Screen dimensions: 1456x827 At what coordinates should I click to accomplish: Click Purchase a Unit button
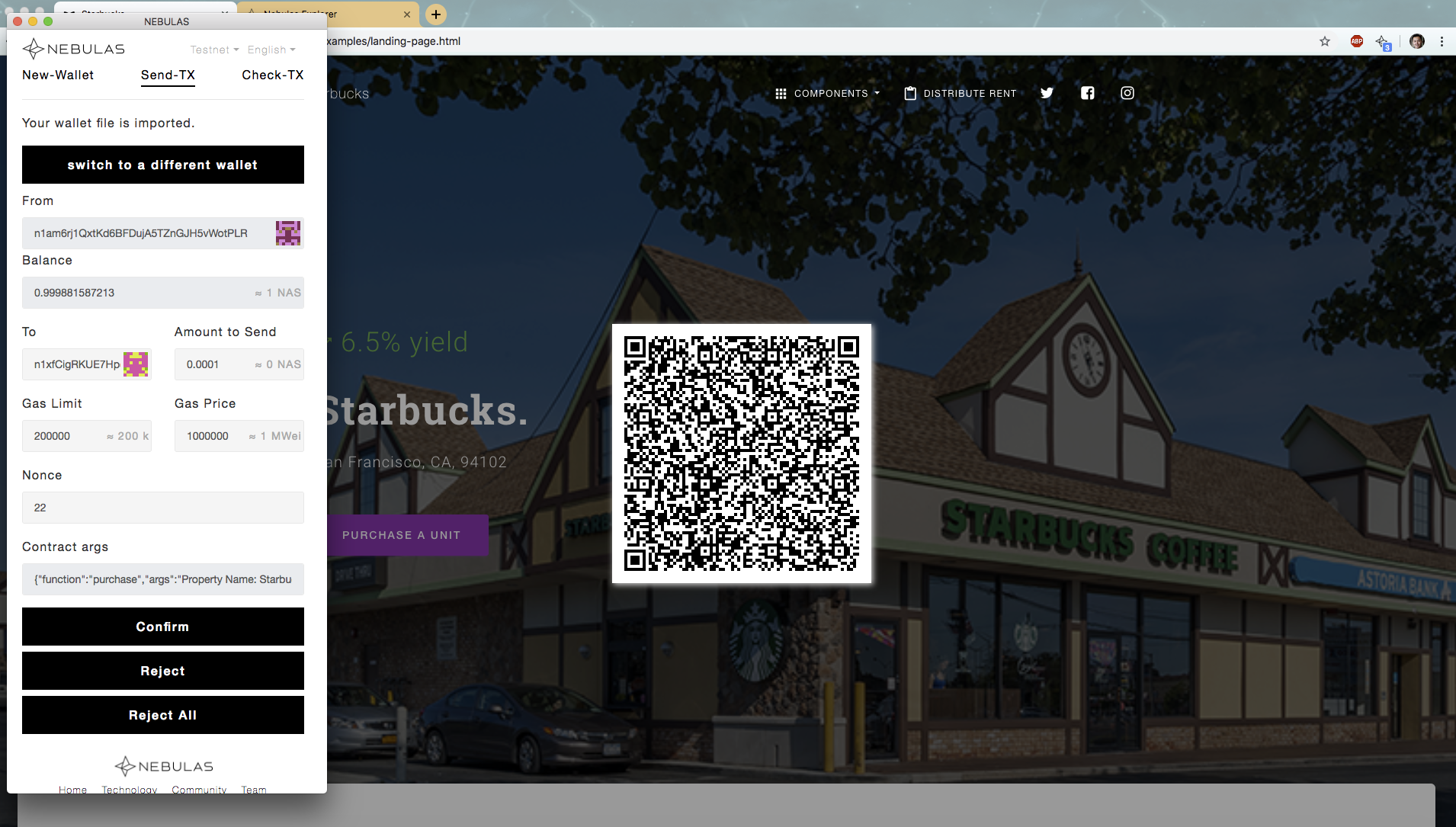click(408, 535)
